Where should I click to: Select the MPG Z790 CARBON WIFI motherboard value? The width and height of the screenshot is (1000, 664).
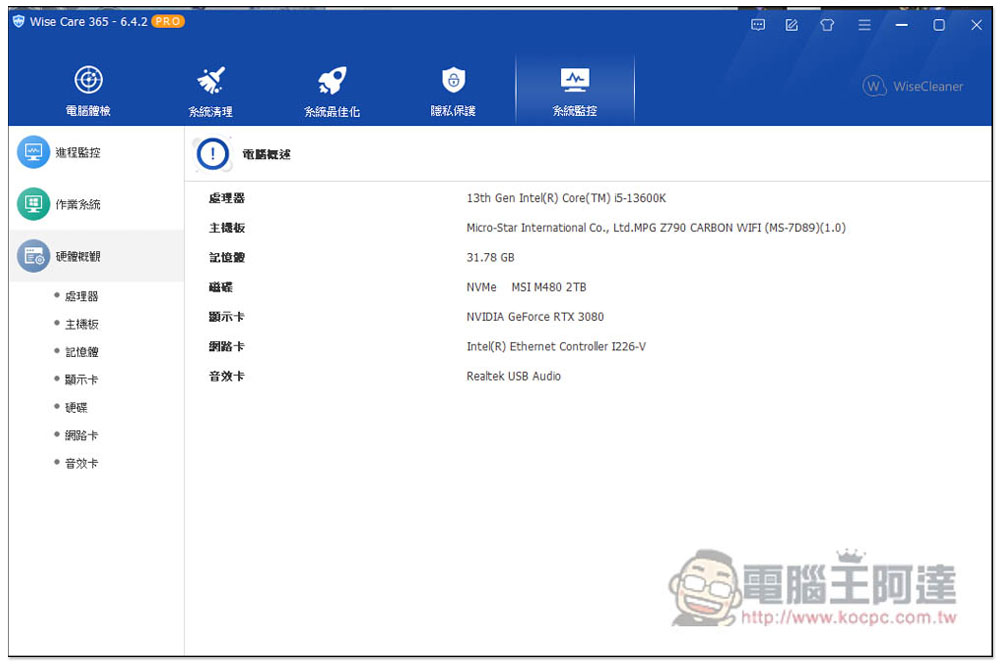click(x=656, y=228)
